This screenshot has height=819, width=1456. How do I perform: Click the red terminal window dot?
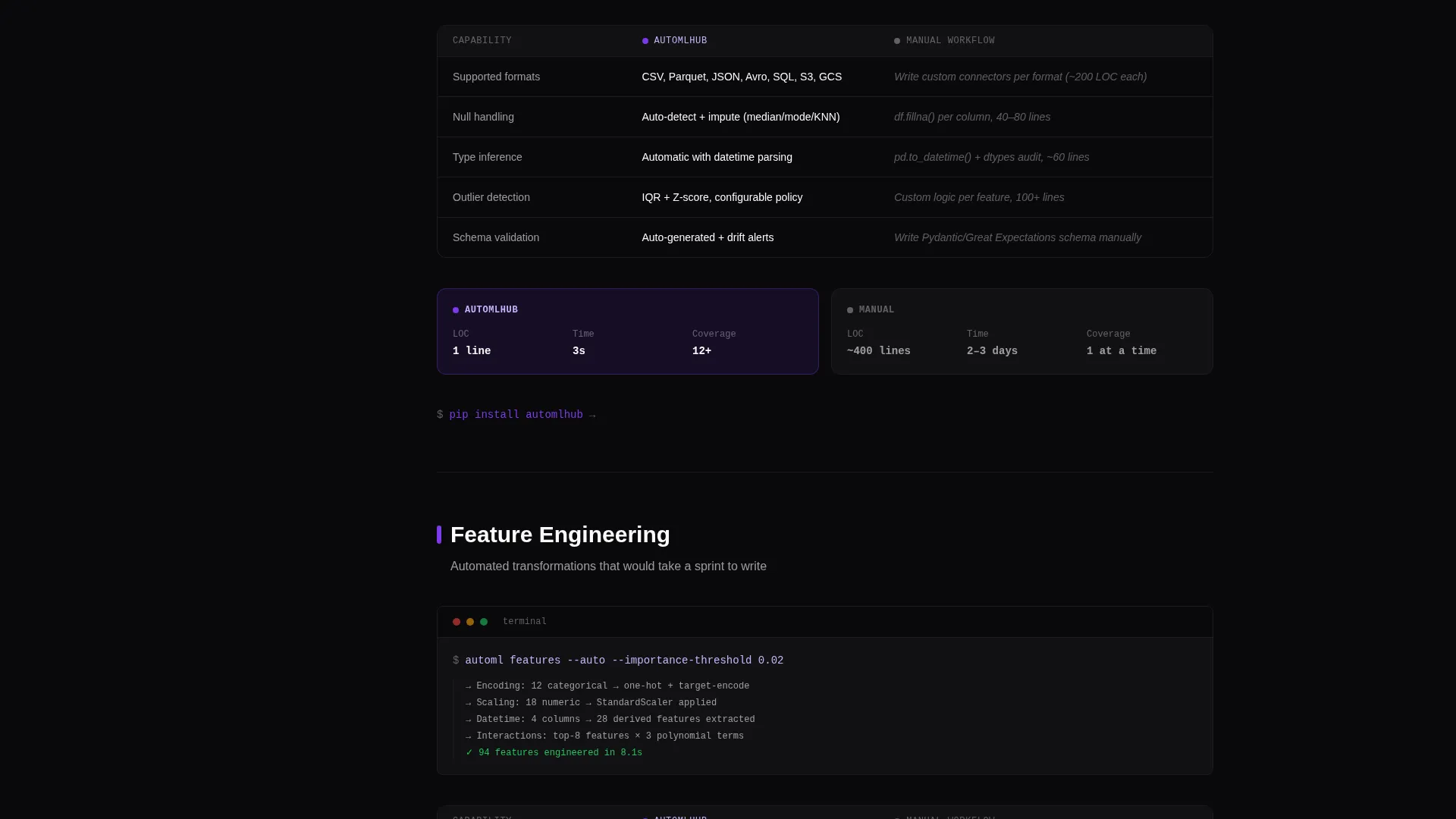coord(457,622)
